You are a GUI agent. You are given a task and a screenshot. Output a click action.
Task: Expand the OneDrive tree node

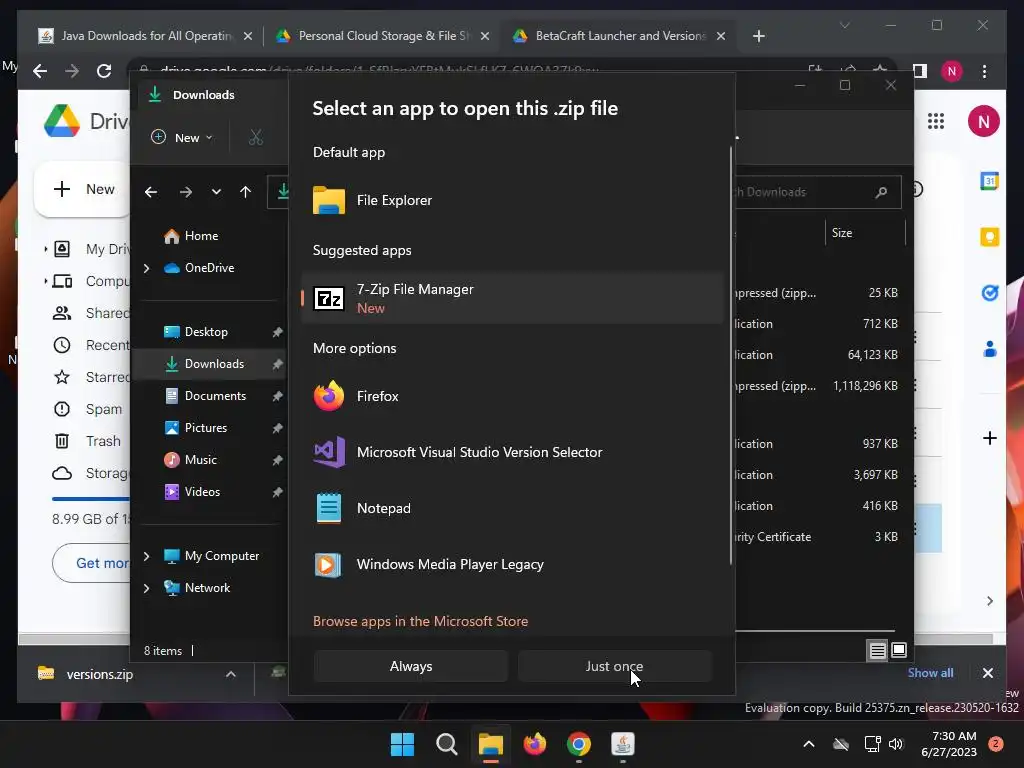[146, 268]
